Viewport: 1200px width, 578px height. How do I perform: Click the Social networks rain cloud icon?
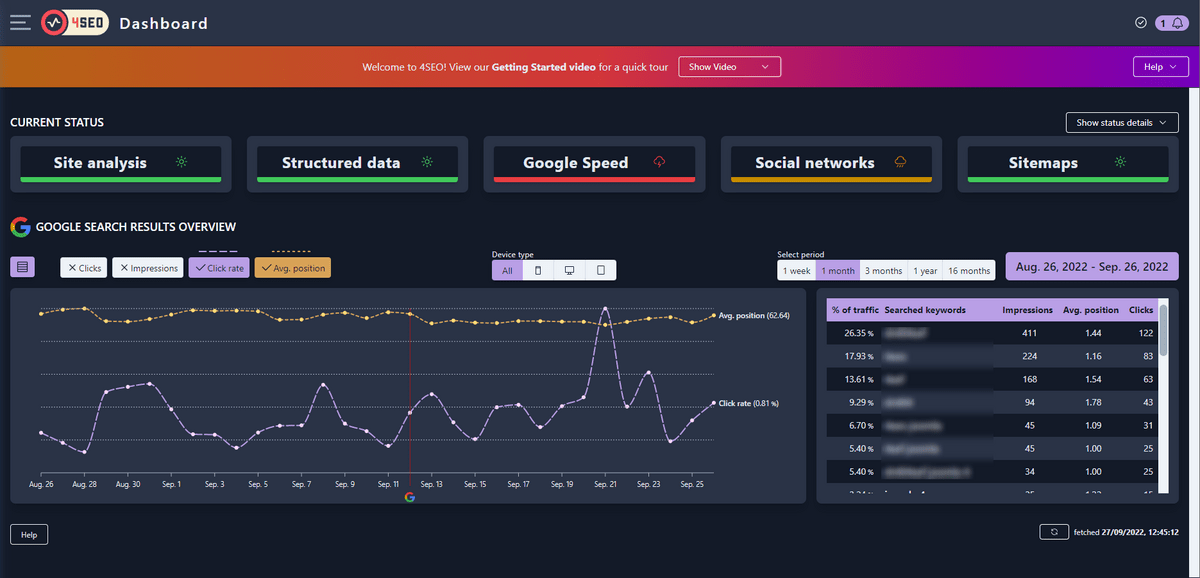tap(900, 162)
